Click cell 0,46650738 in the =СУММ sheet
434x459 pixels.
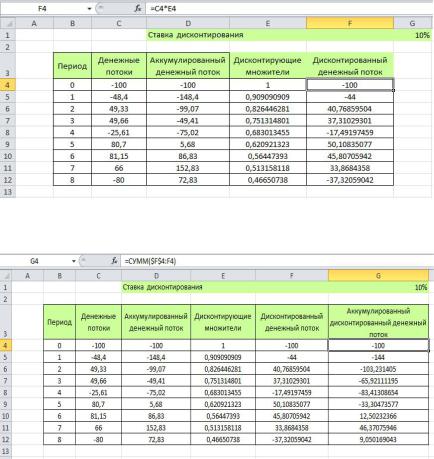[x=223, y=439]
